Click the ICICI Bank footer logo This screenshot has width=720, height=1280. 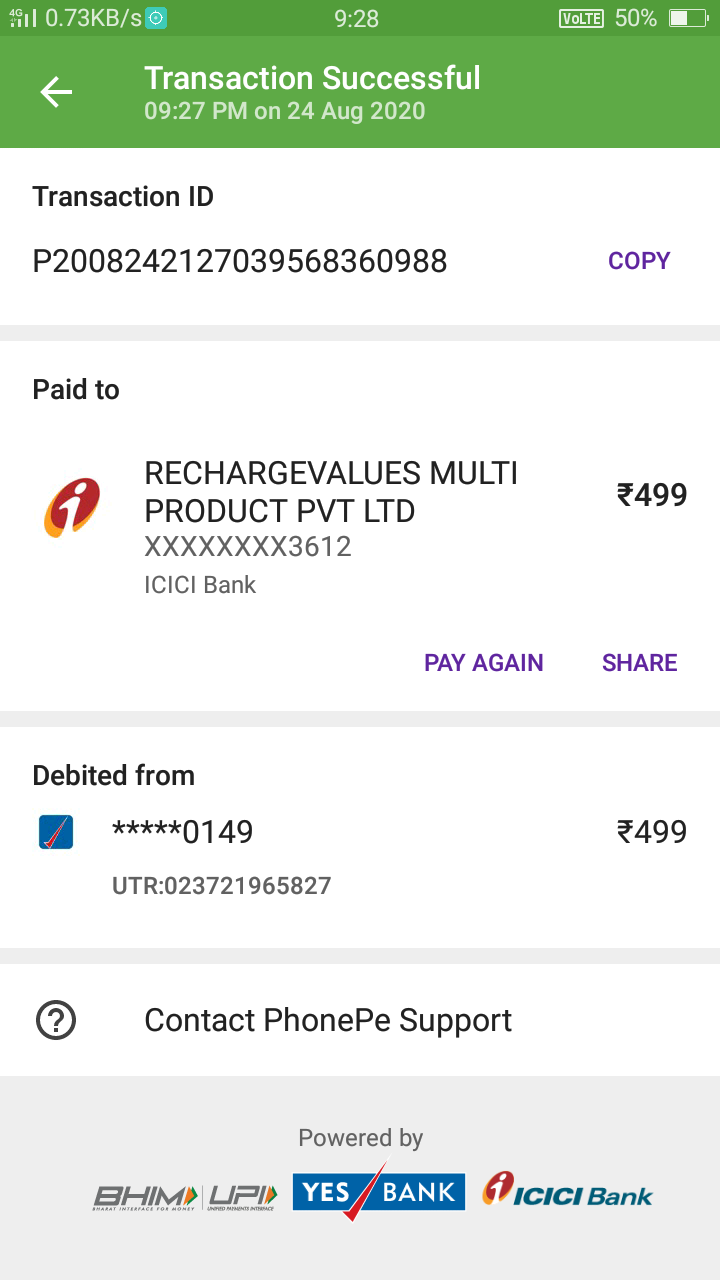pos(567,1191)
